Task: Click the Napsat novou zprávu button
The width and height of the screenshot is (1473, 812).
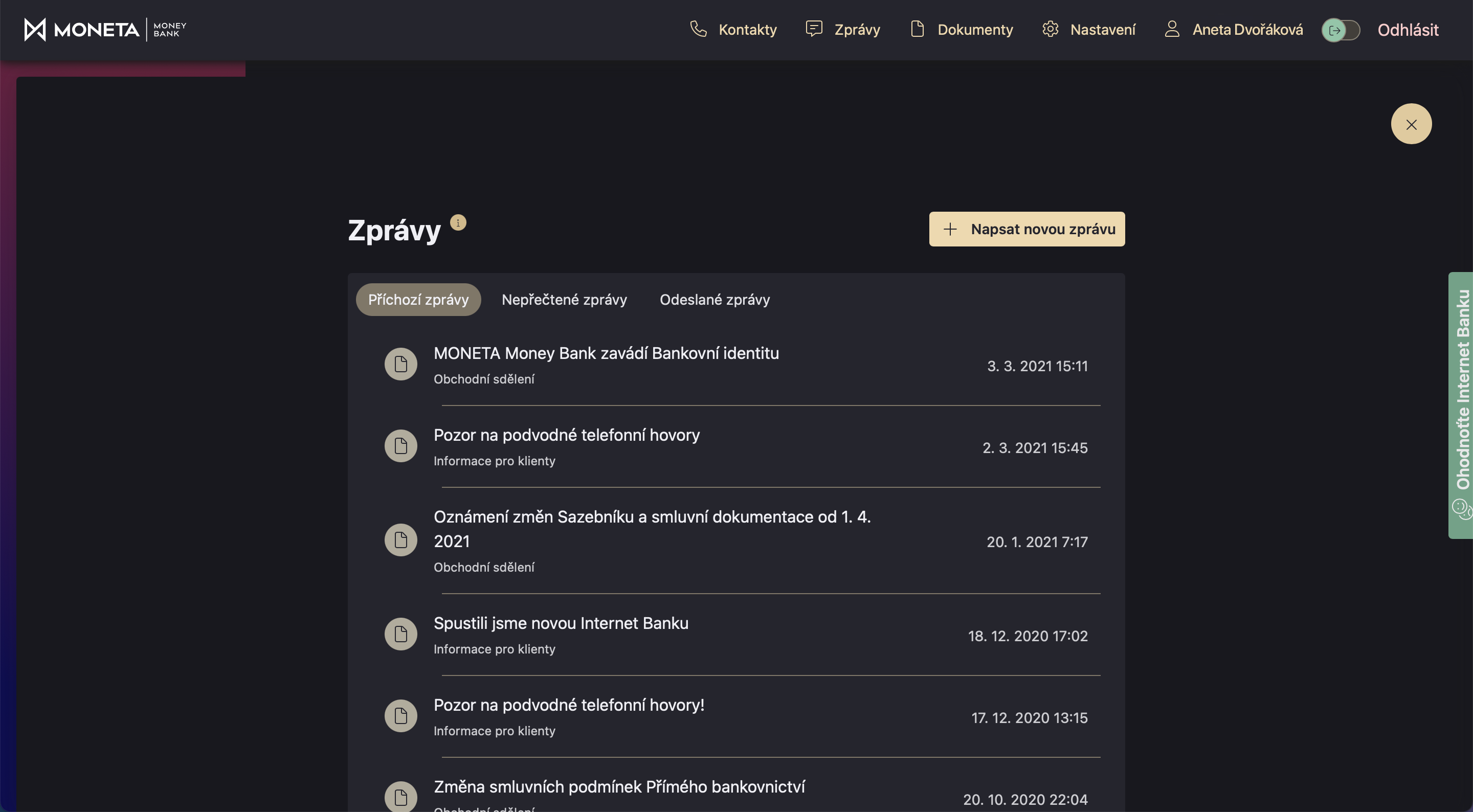Action: 1026,229
